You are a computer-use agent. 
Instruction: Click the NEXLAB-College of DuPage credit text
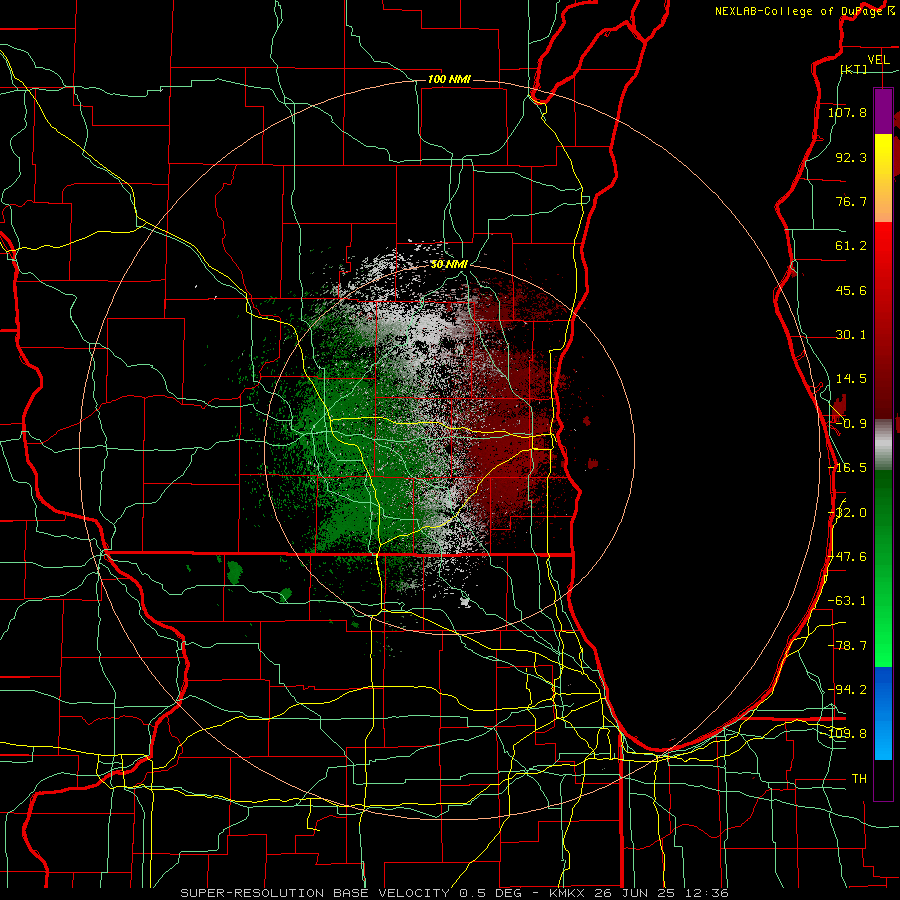coord(799,11)
